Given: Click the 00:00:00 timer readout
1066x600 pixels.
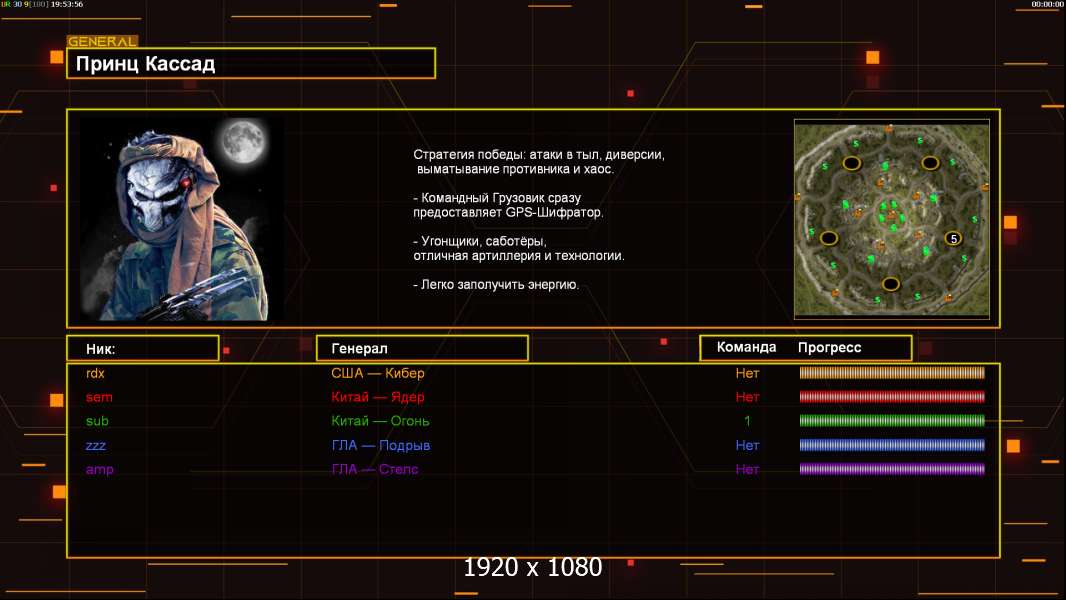Looking at the screenshot, I should [1047, 4].
